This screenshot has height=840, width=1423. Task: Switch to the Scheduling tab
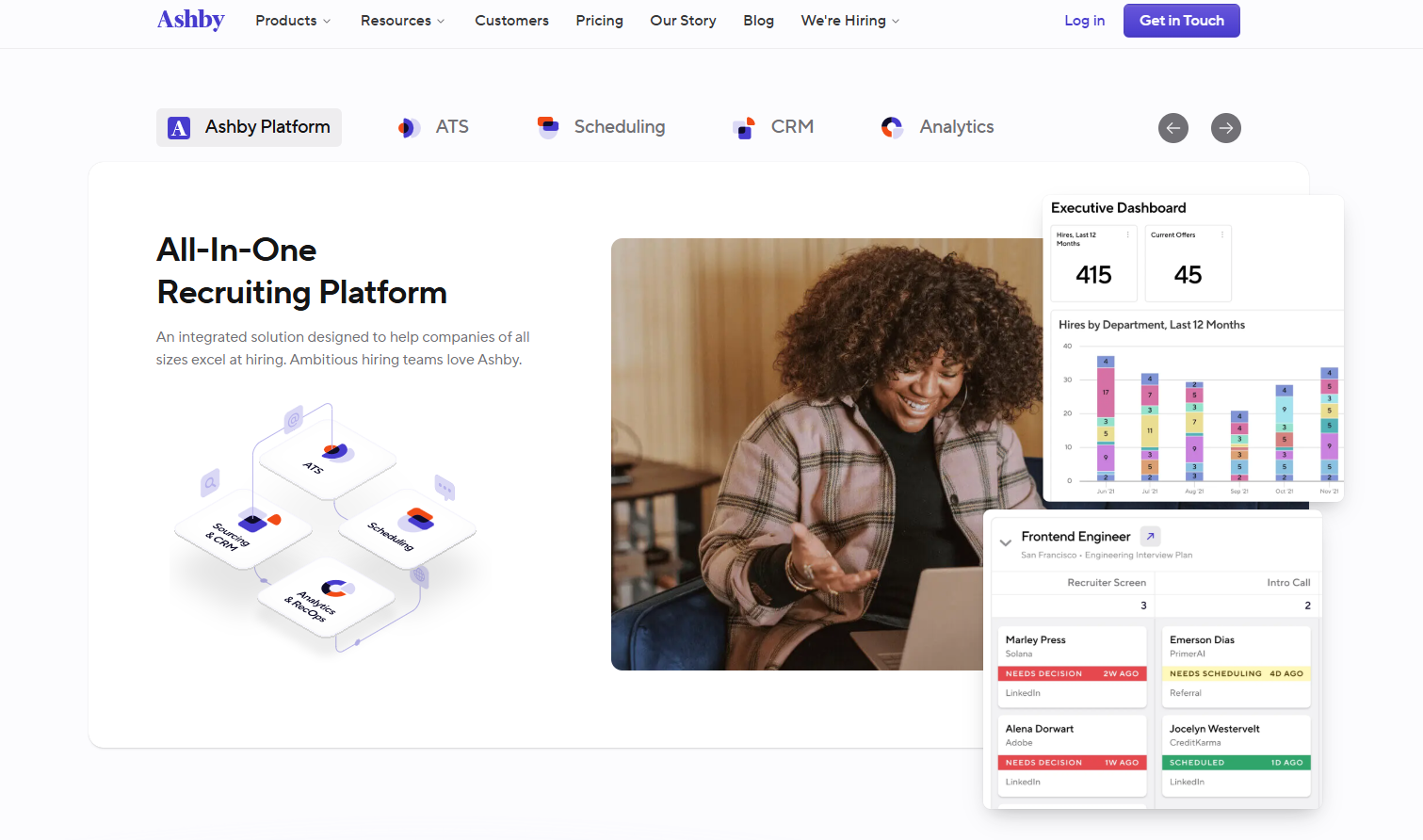pyautogui.click(x=601, y=127)
